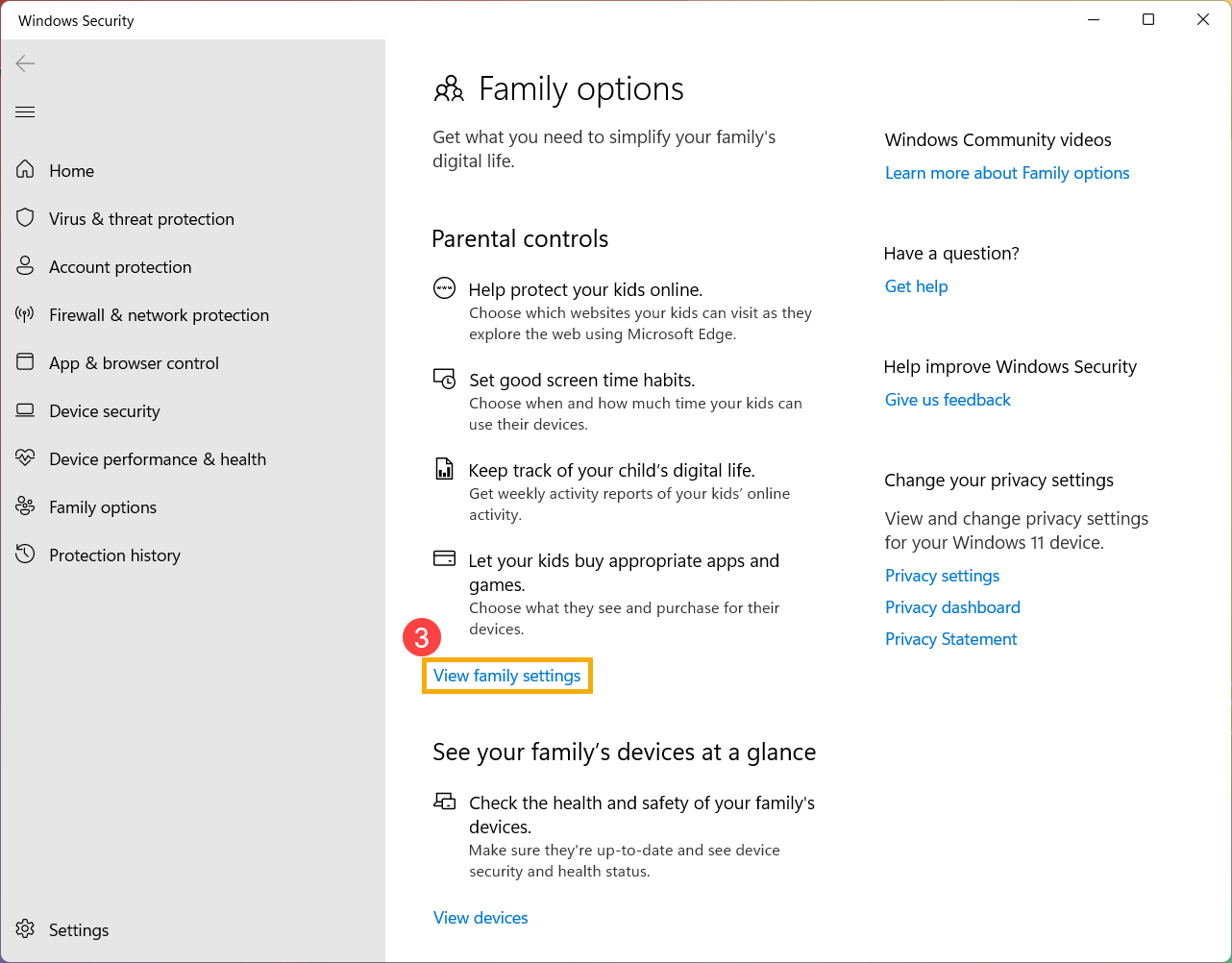Click the Account protection person icon
The width and height of the screenshot is (1232, 963).
(25, 266)
